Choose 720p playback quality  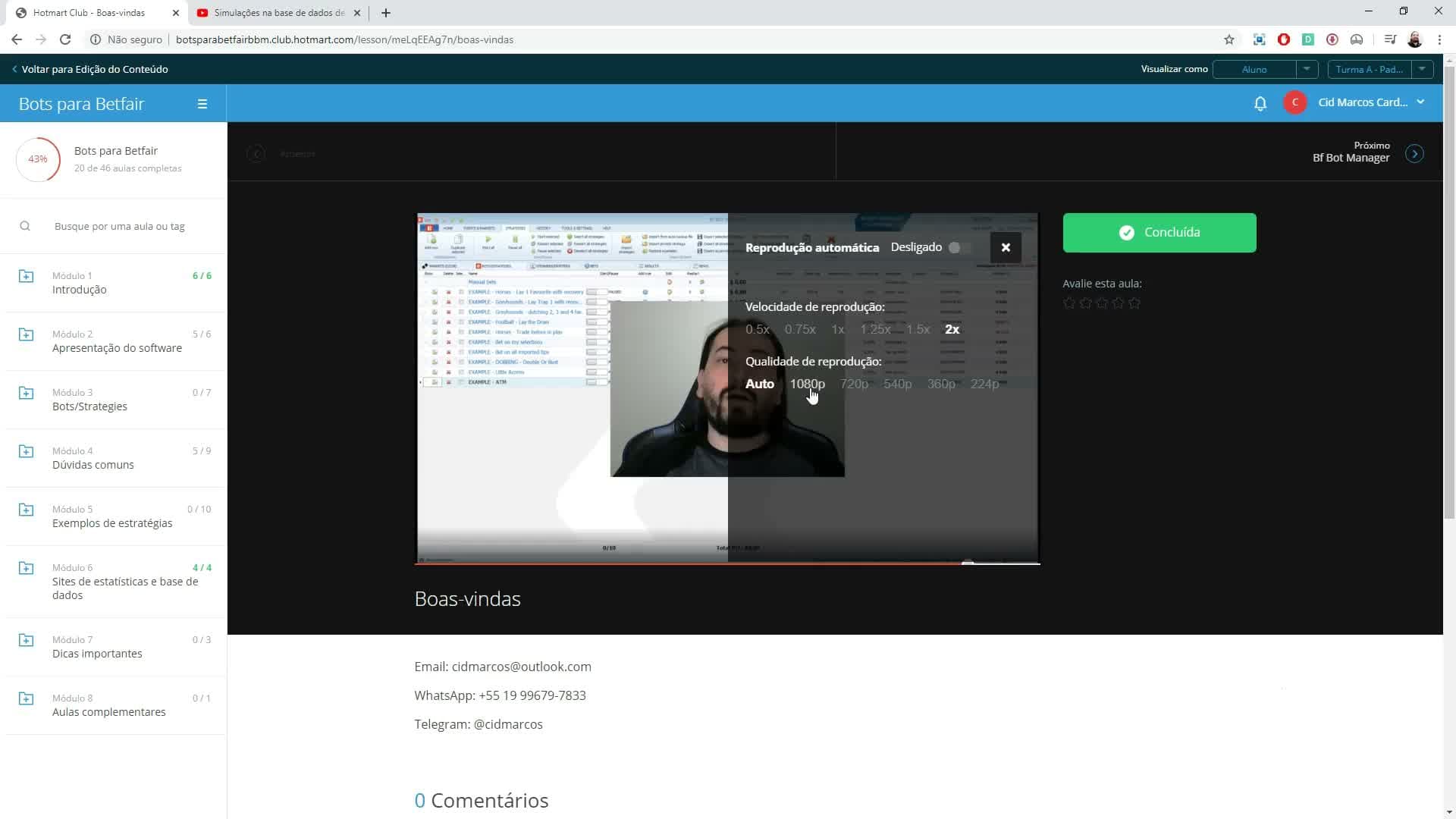click(x=854, y=384)
